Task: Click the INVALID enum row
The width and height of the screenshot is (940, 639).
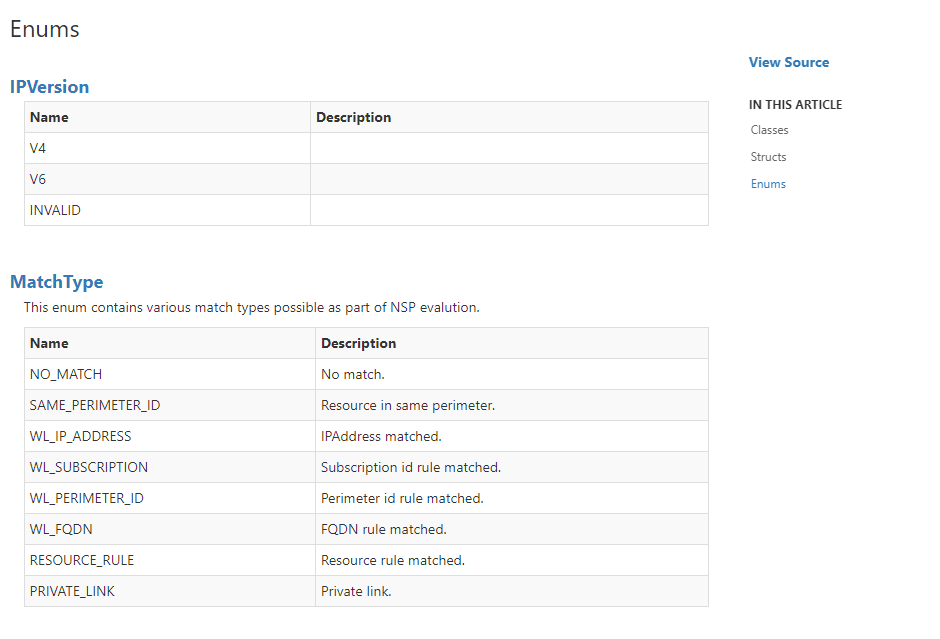Action: [x=366, y=210]
